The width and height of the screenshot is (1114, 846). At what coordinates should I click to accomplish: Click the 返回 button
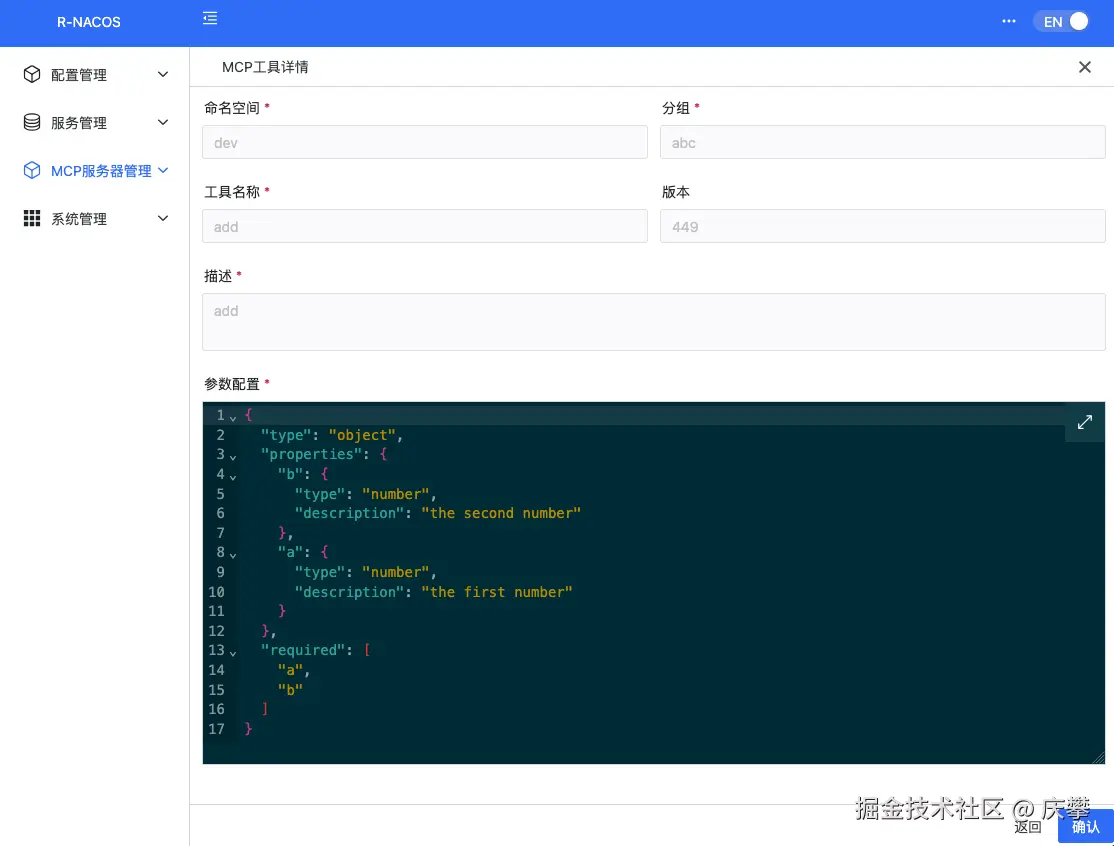point(1027,827)
